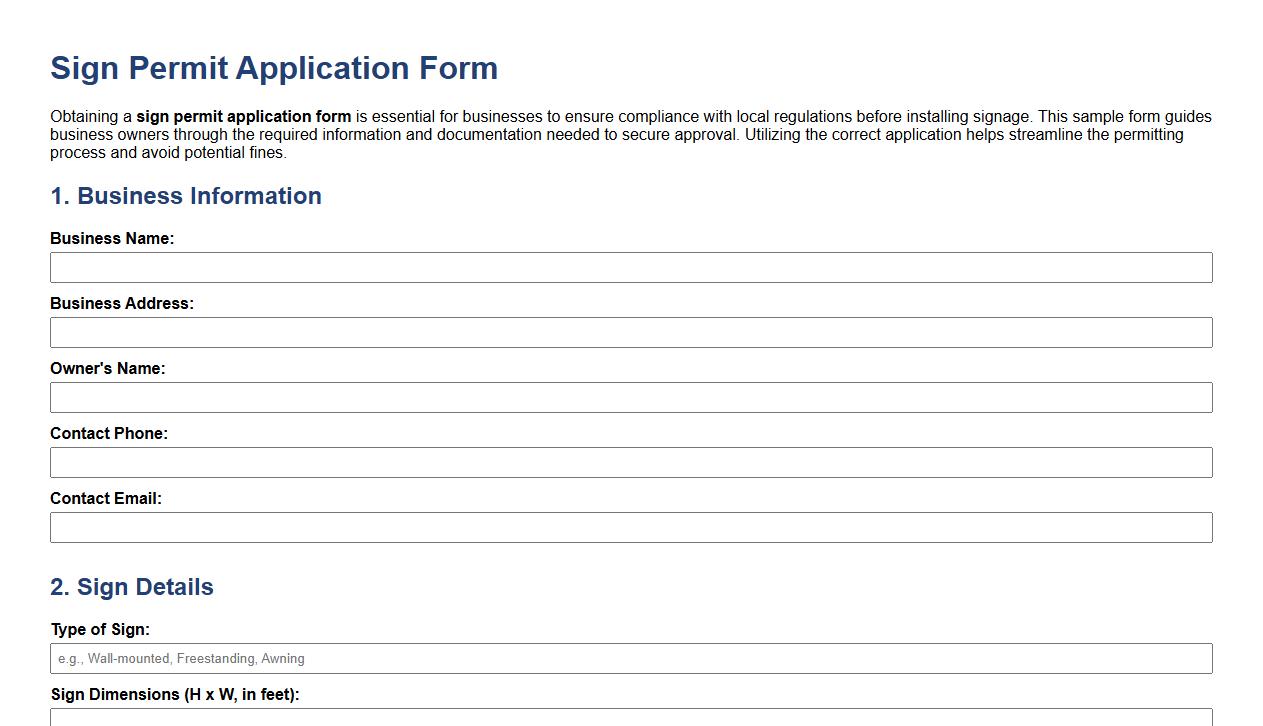
Task: Click the Business Address input field
Action: click(x=630, y=332)
